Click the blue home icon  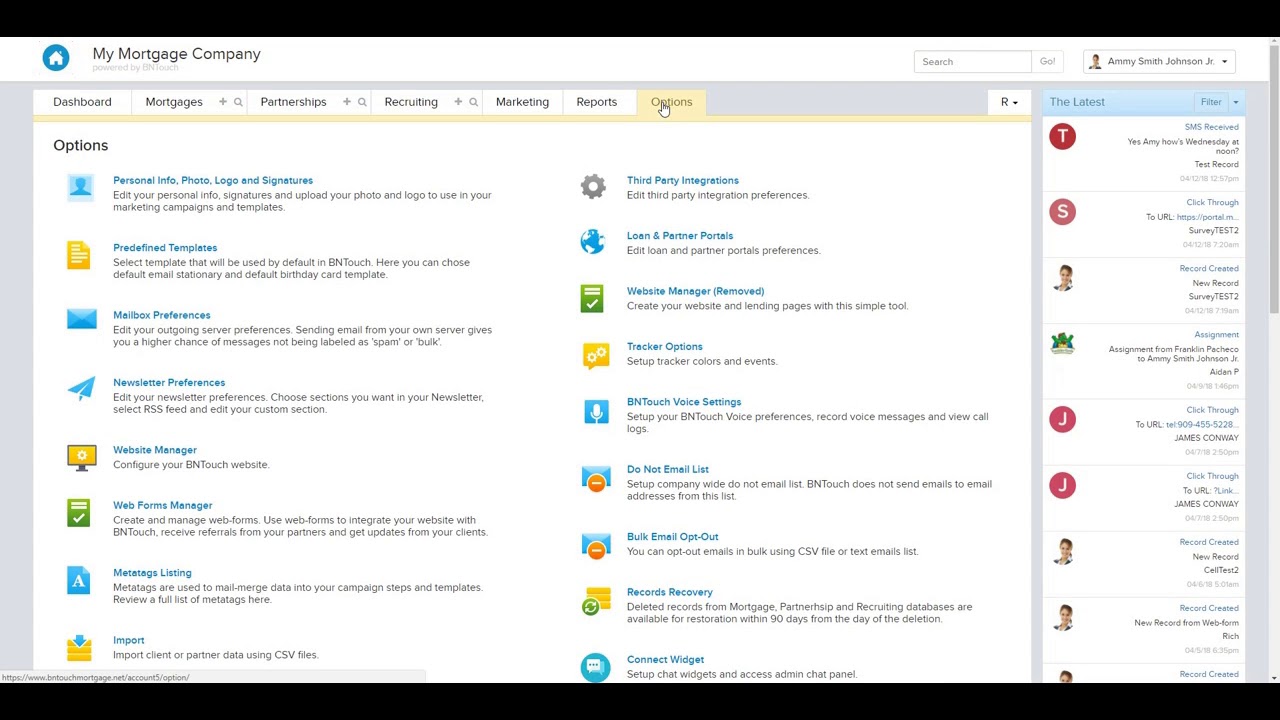click(x=56, y=58)
